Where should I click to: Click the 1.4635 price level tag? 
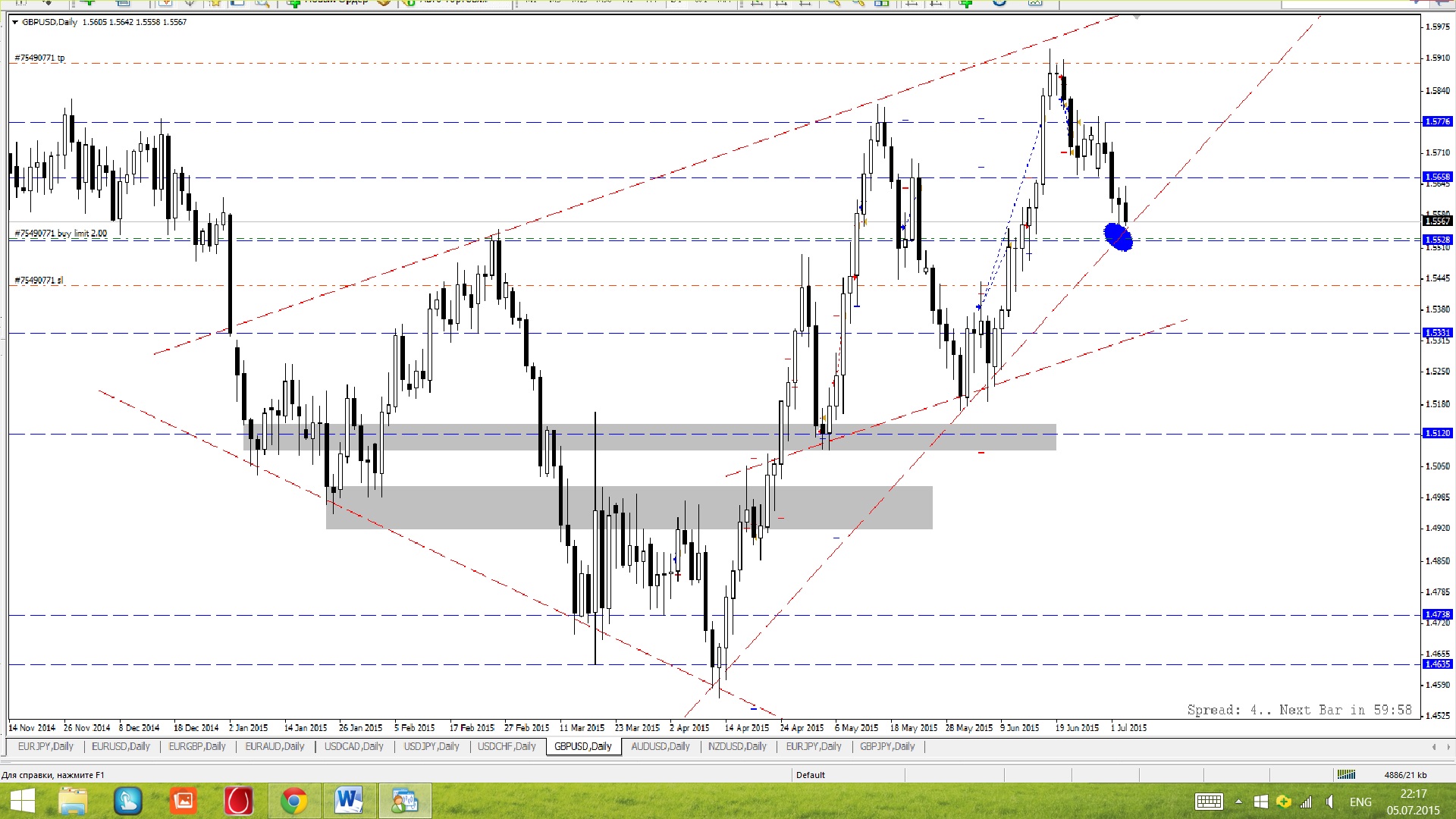pos(1438,664)
